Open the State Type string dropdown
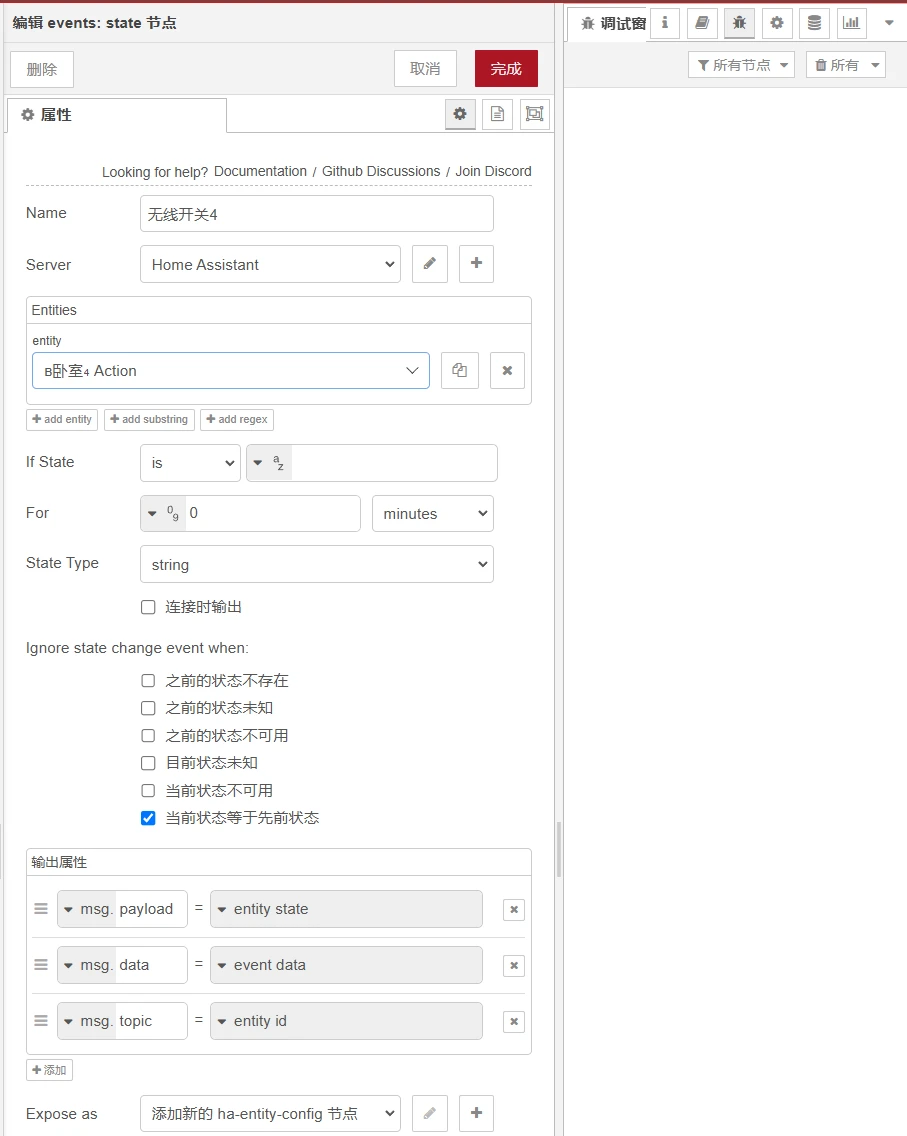Viewport: 907px width, 1136px height. pos(317,564)
